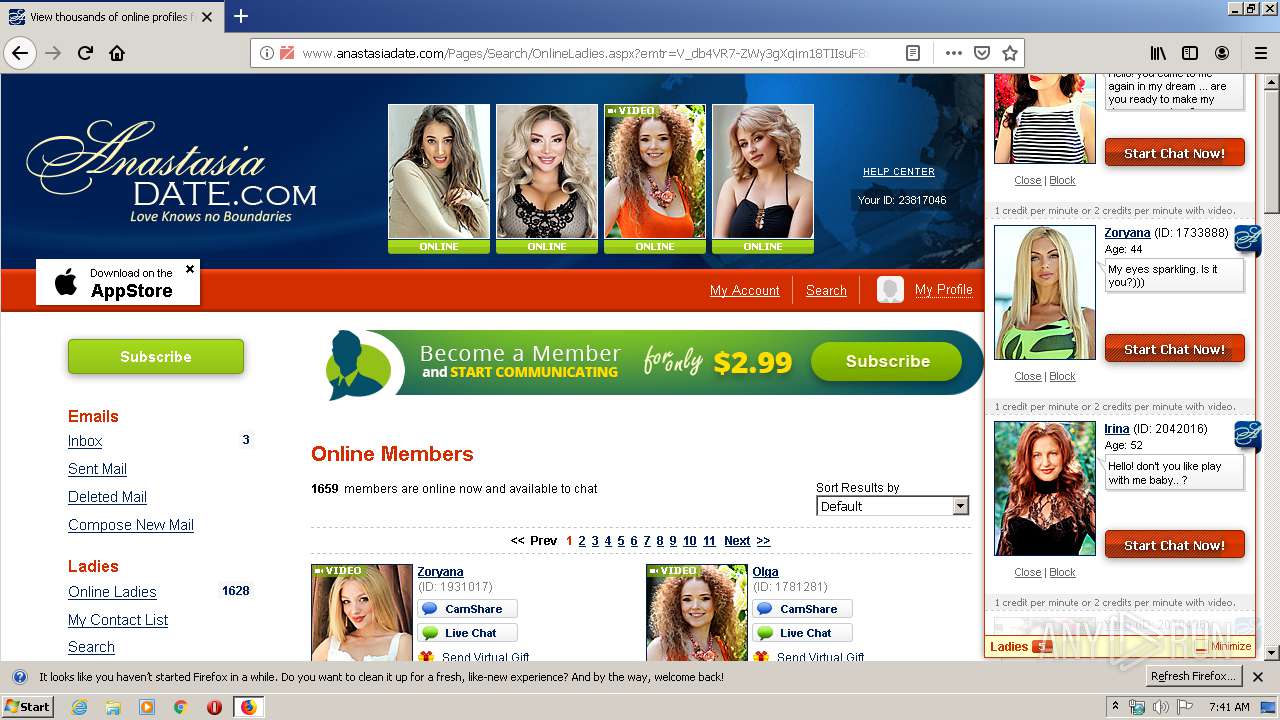Click the address bar URL field
The width and height of the screenshot is (1280, 720).
coord(585,53)
